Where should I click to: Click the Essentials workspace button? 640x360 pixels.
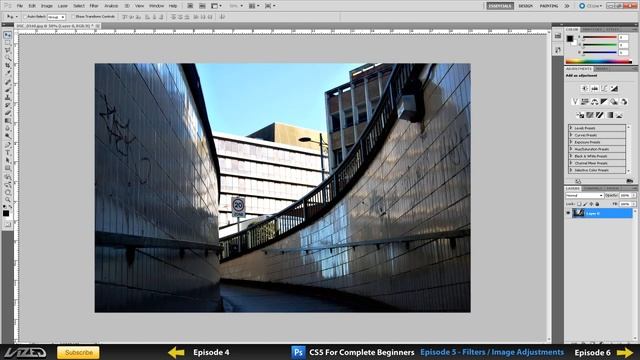point(500,6)
